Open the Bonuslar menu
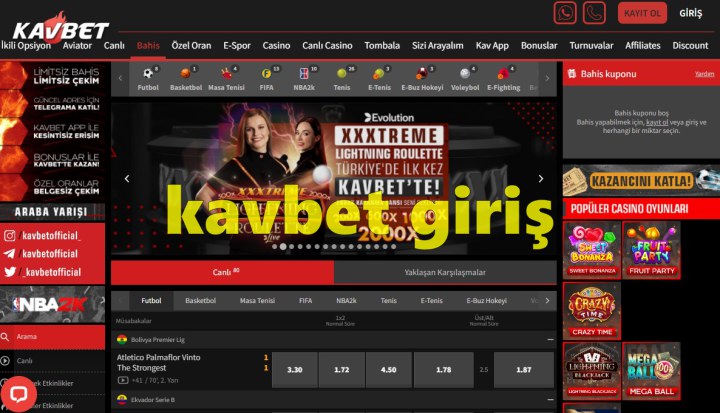 pyautogui.click(x=539, y=45)
